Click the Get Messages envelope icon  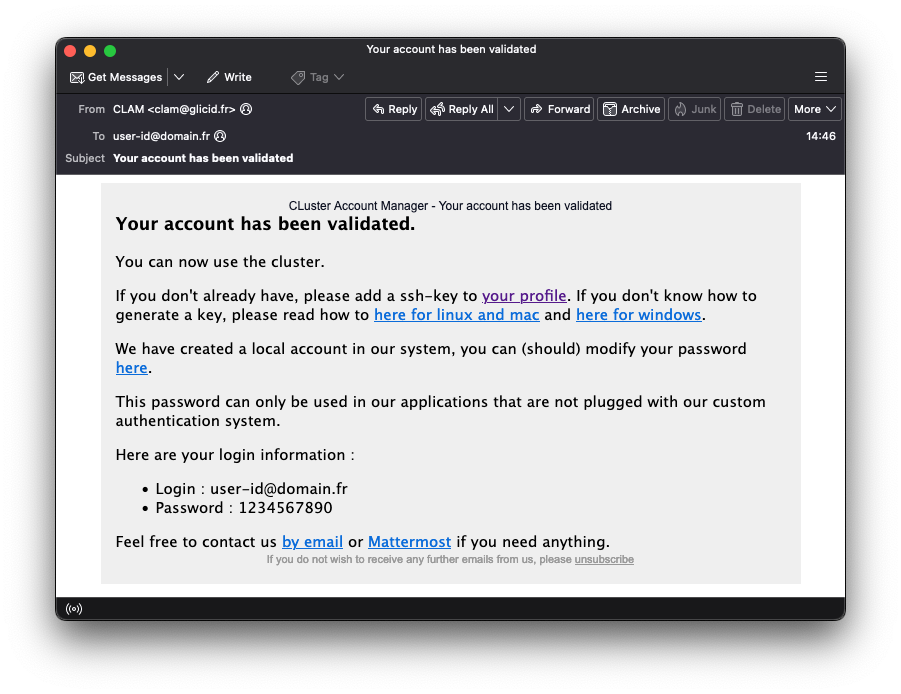coord(77,78)
